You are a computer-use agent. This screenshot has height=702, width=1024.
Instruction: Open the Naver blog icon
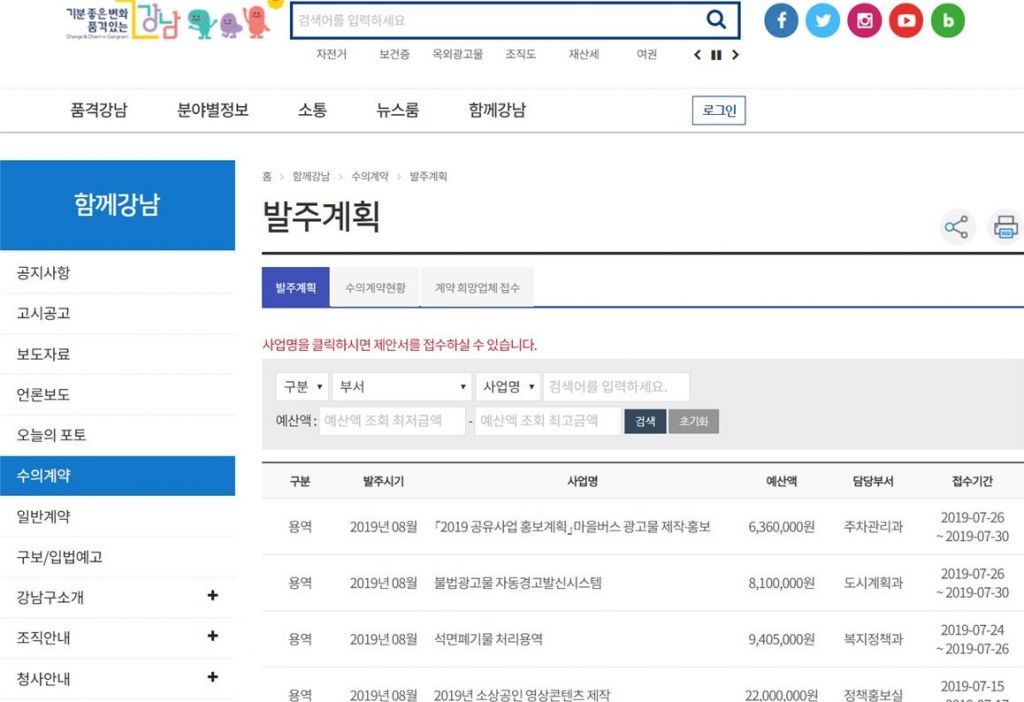(x=947, y=21)
